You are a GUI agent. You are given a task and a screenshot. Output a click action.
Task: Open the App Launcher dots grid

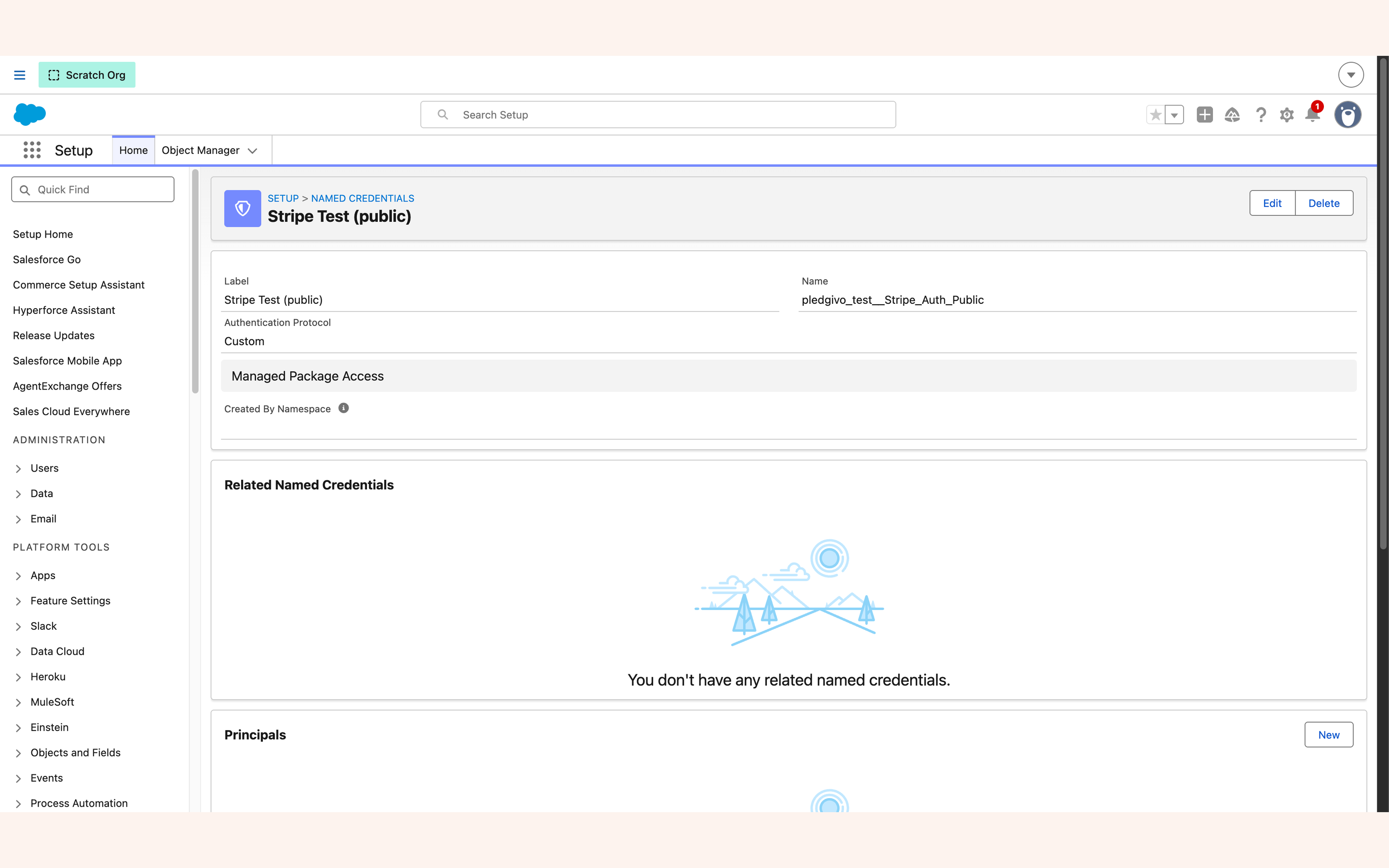click(x=32, y=150)
